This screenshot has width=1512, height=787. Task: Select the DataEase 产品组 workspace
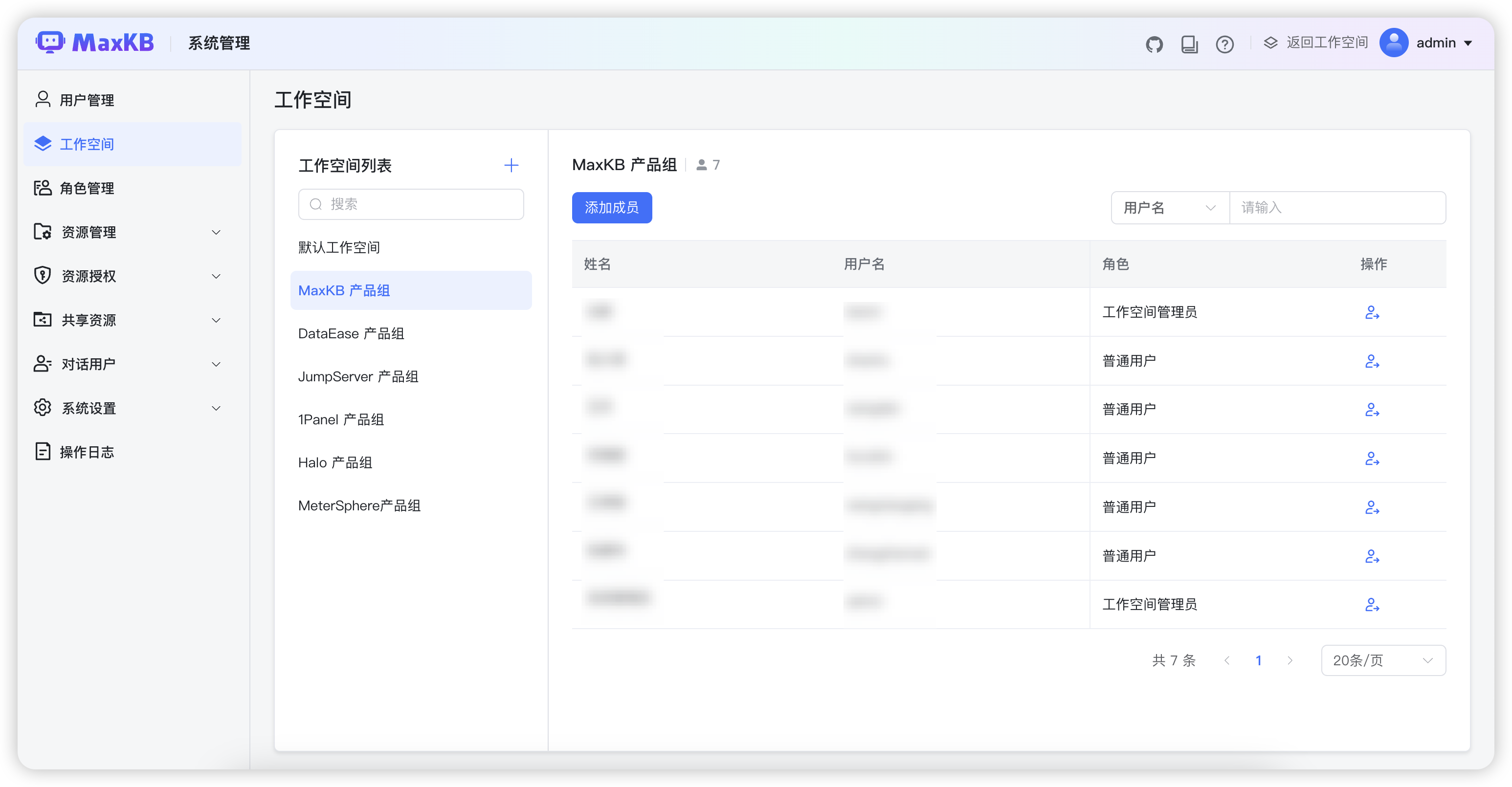351,333
